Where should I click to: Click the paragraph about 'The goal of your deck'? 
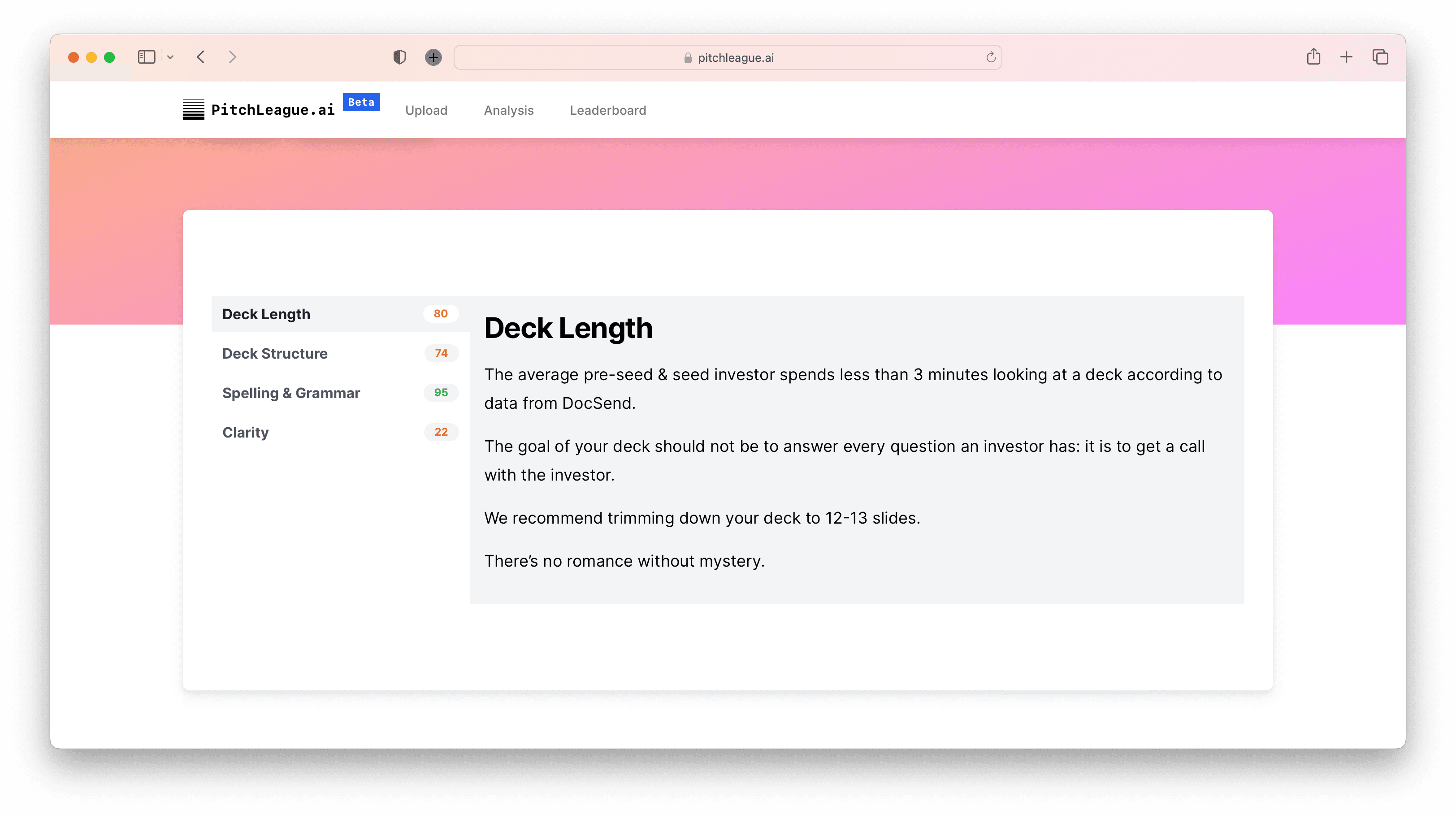tap(845, 461)
